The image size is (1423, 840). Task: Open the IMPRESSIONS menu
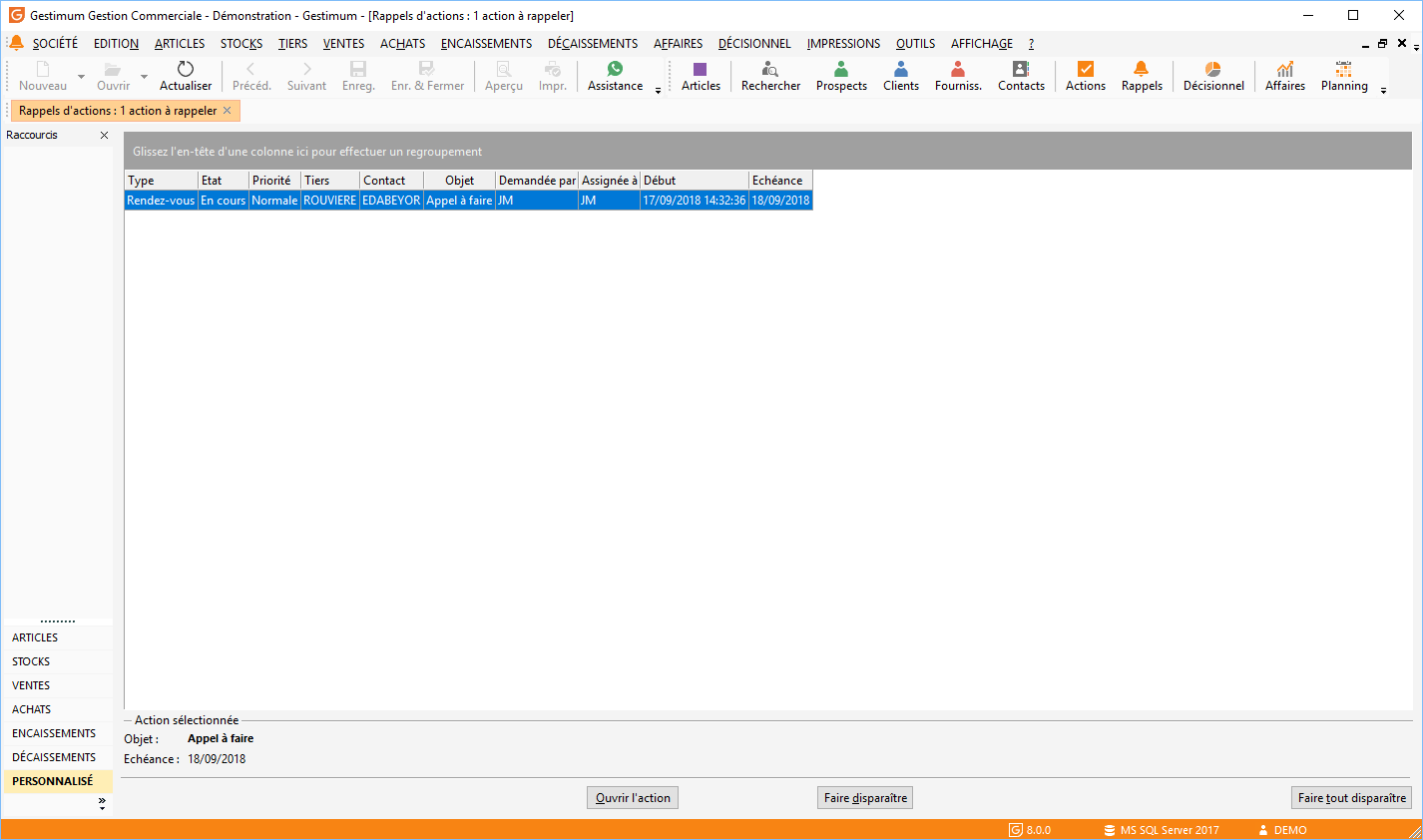point(843,44)
